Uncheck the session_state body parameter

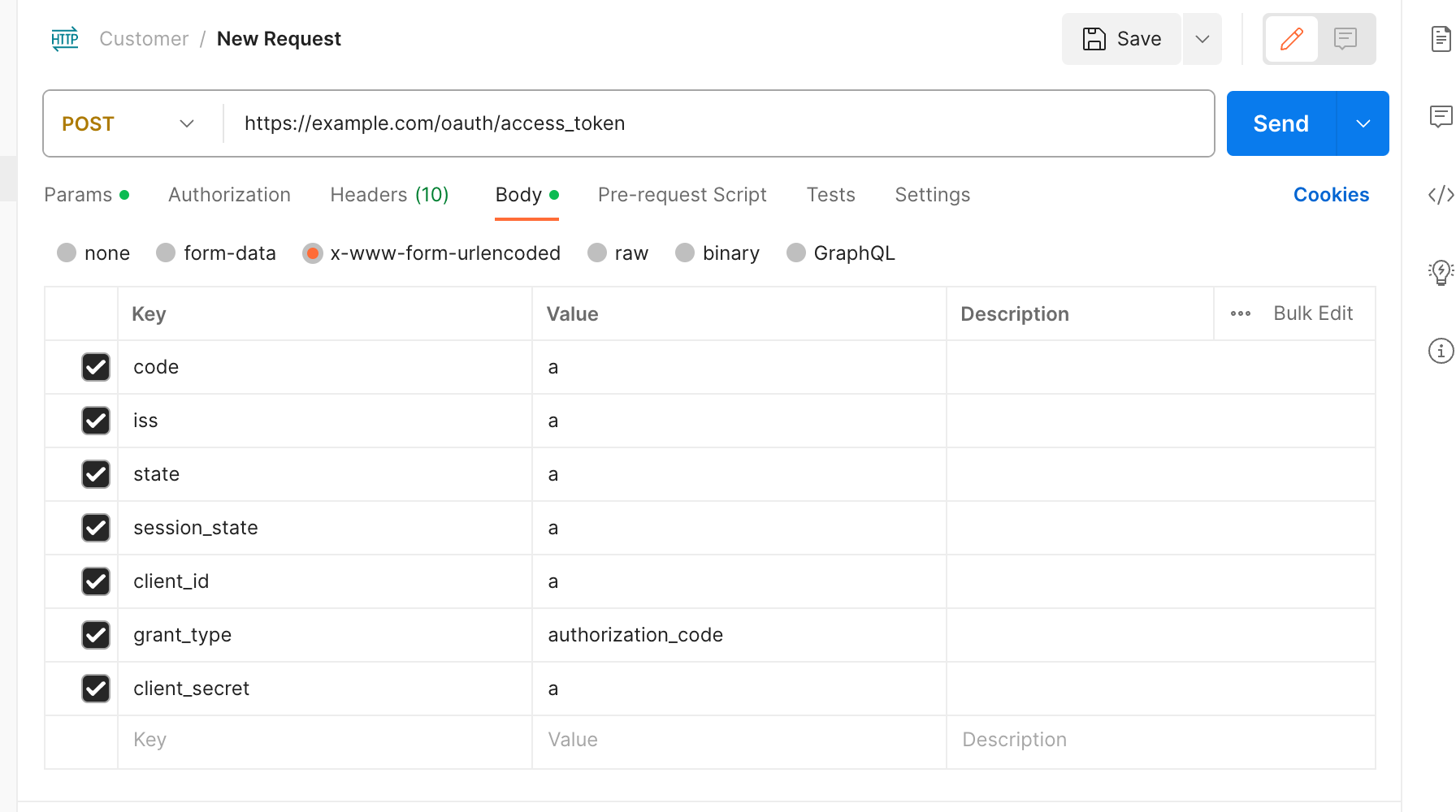tap(95, 528)
